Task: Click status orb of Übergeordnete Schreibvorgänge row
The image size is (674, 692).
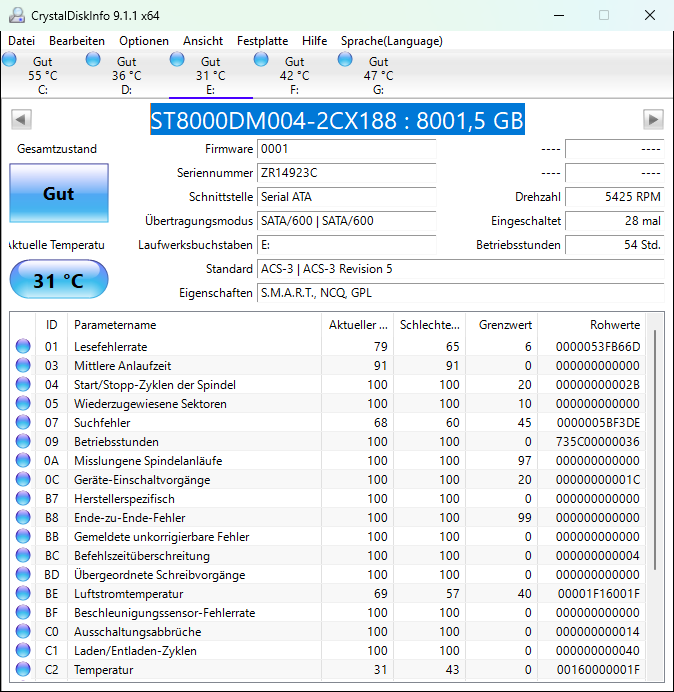Action: pos(23,574)
